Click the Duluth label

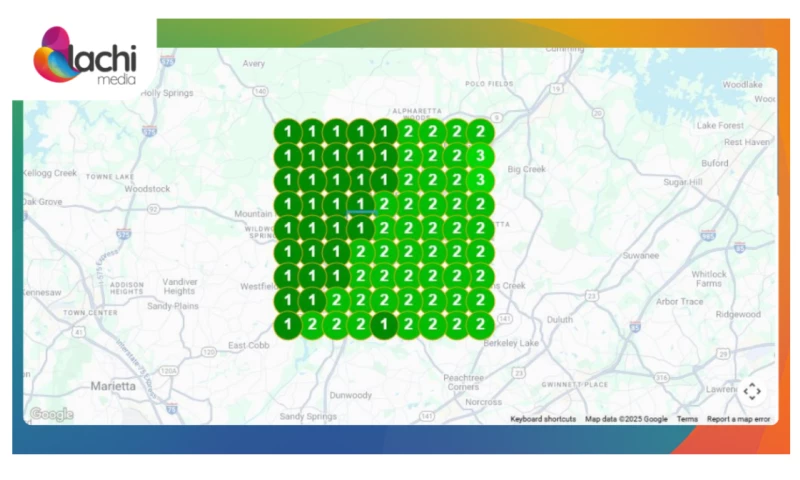(x=560, y=320)
